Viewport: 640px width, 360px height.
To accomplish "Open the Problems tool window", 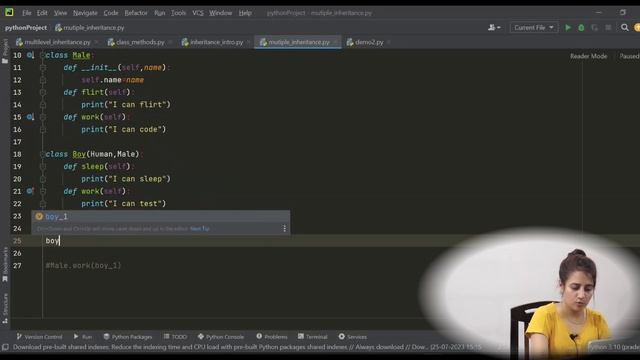I will coord(272,337).
